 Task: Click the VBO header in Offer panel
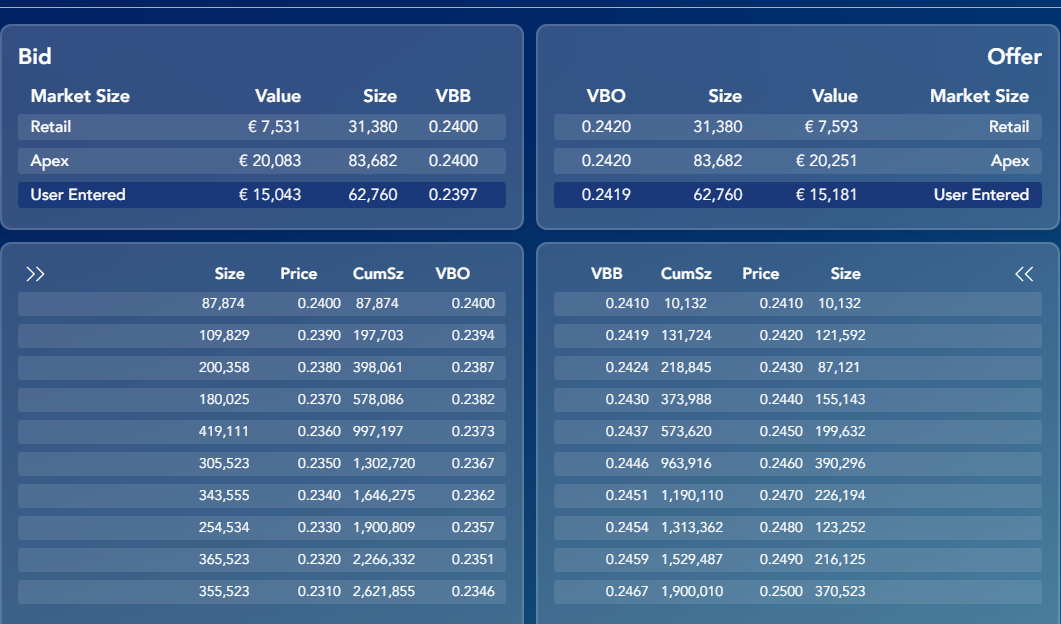click(x=606, y=96)
